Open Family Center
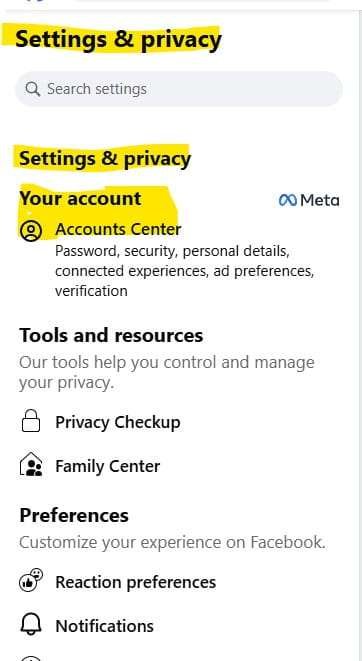The height and width of the screenshot is (661, 362). click(107, 466)
